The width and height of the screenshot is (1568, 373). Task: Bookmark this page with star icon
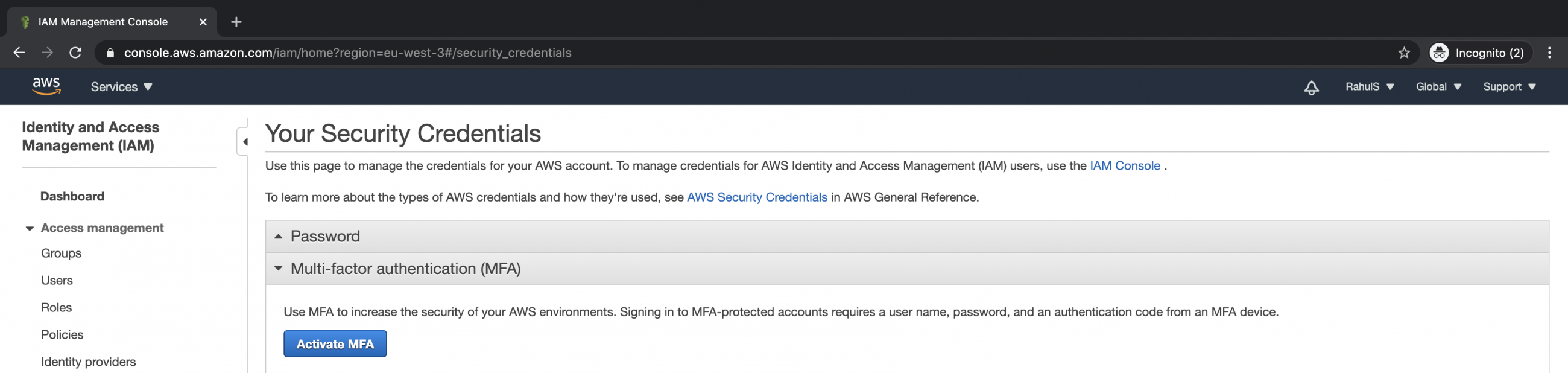(x=1403, y=53)
